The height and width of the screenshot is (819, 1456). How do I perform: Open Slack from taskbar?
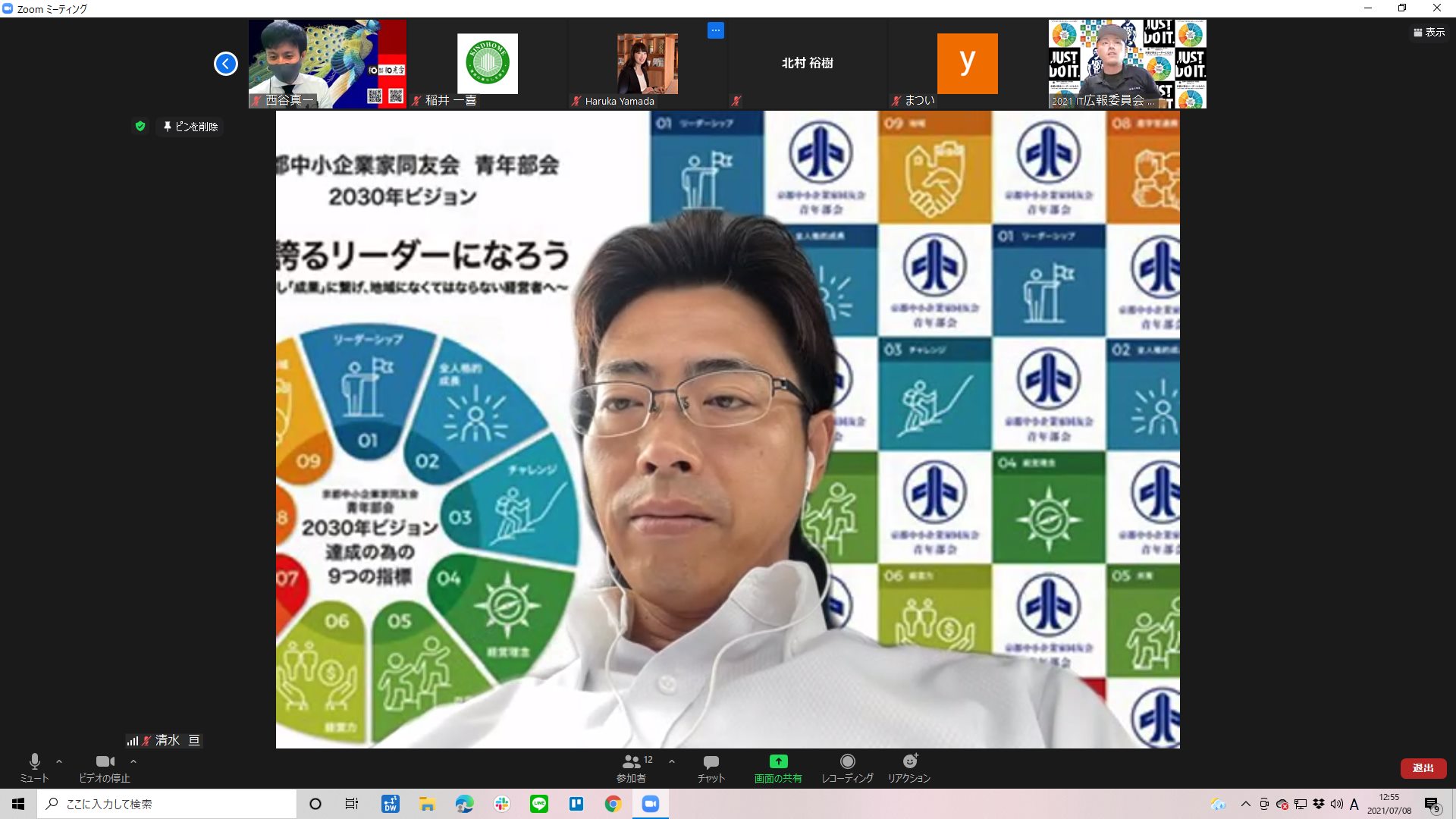pos(501,804)
